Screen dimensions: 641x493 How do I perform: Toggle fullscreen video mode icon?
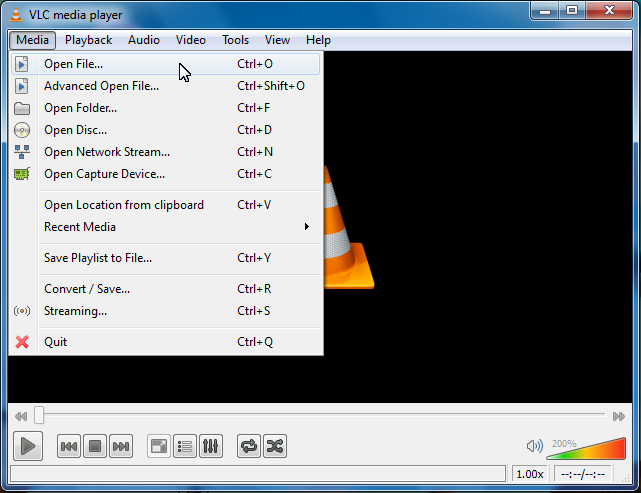click(158, 446)
